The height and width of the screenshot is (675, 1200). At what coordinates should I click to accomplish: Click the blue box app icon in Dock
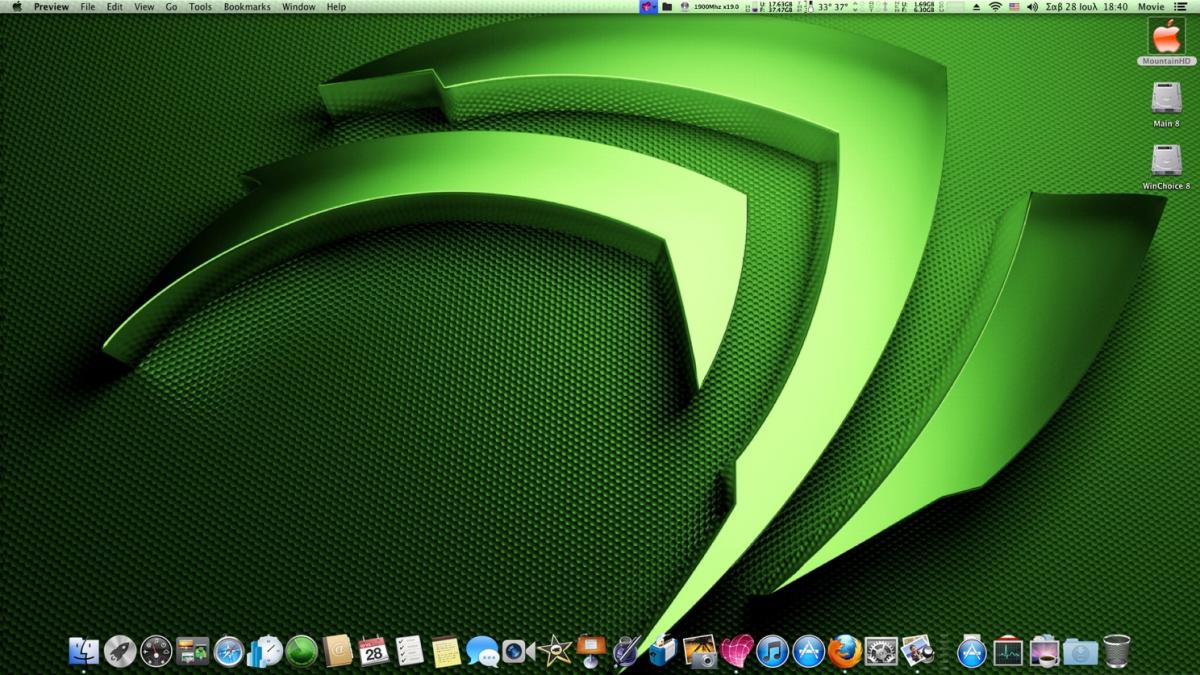click(664, 651)
